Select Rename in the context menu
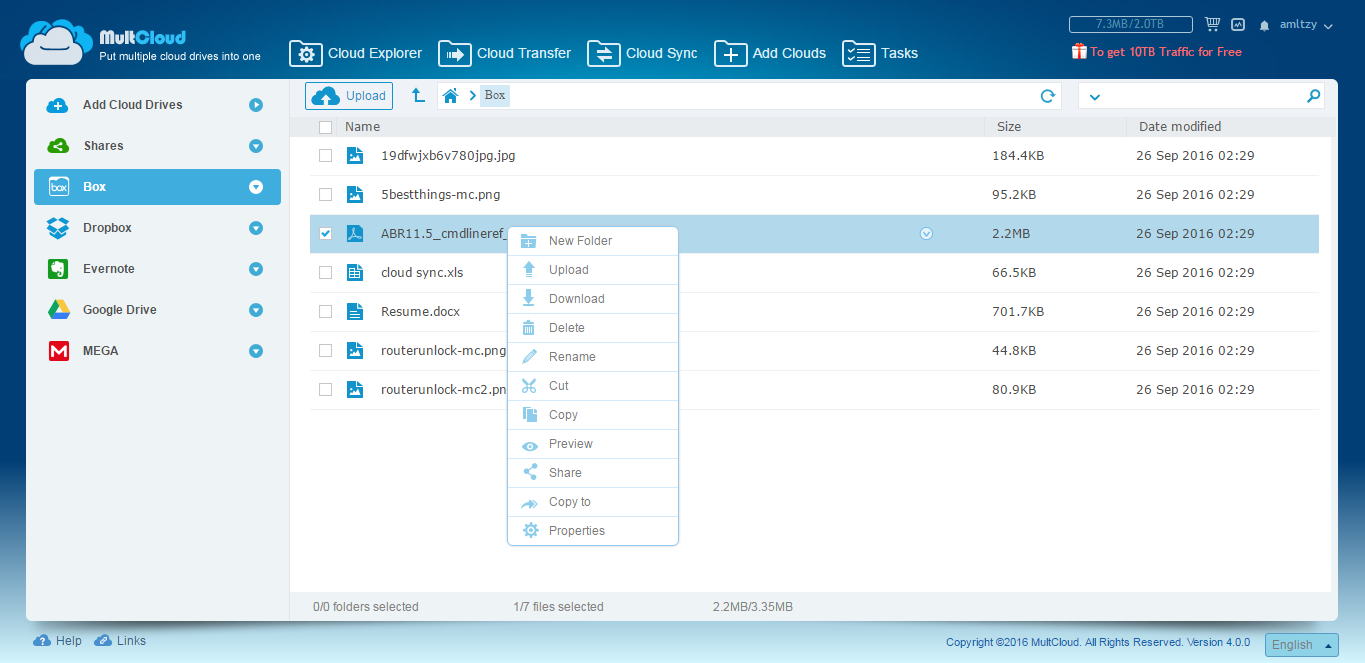The height and width of the screenshot is (663, 1365). [x=572, y=357]
